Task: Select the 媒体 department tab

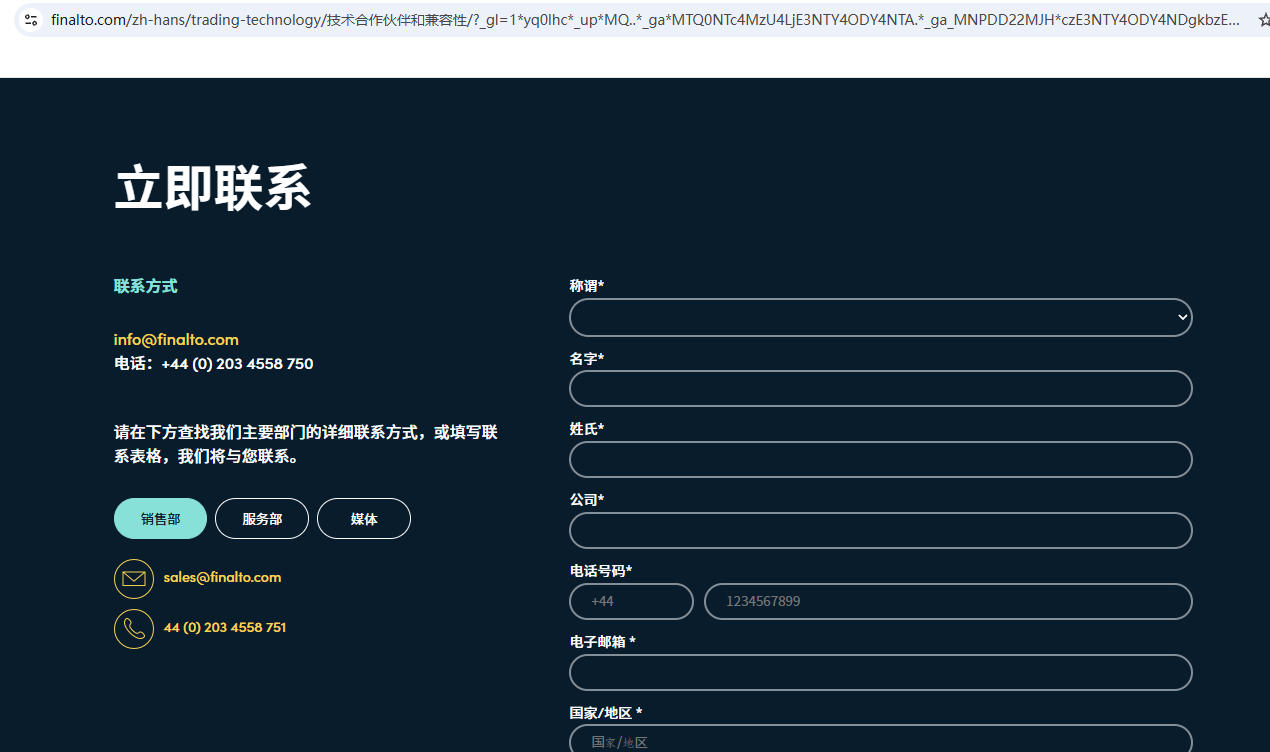Action: point(364,519)
